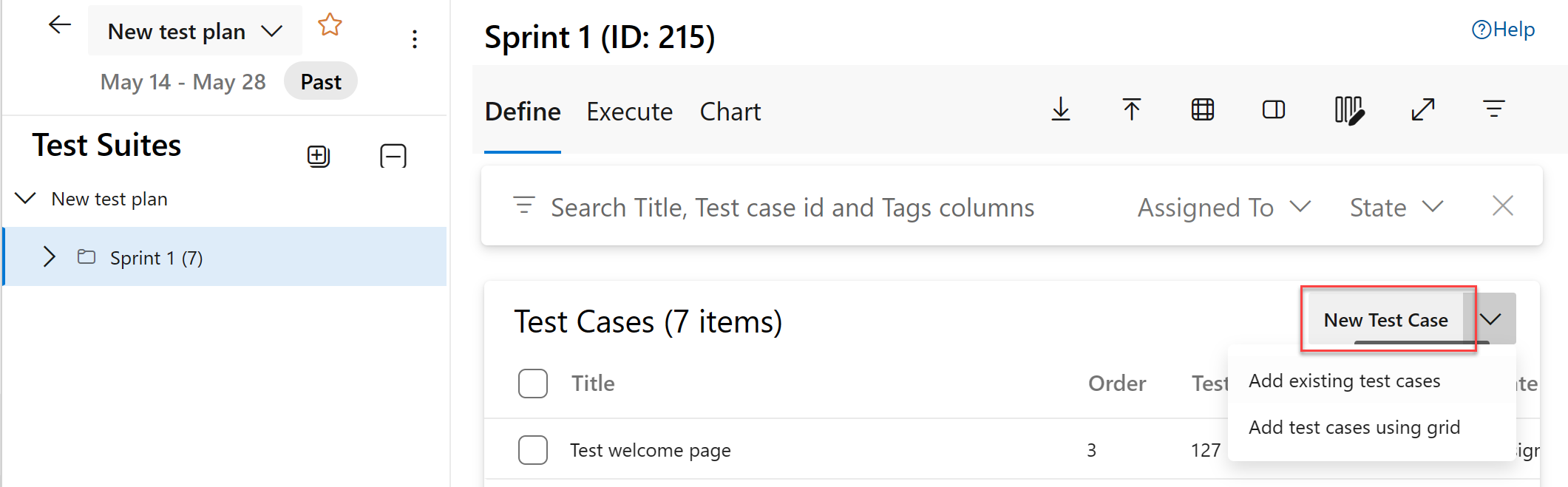Open the test case details pane
Image resolution: width=1568 pixels, height=487 pixels.
pos(1273,109)
